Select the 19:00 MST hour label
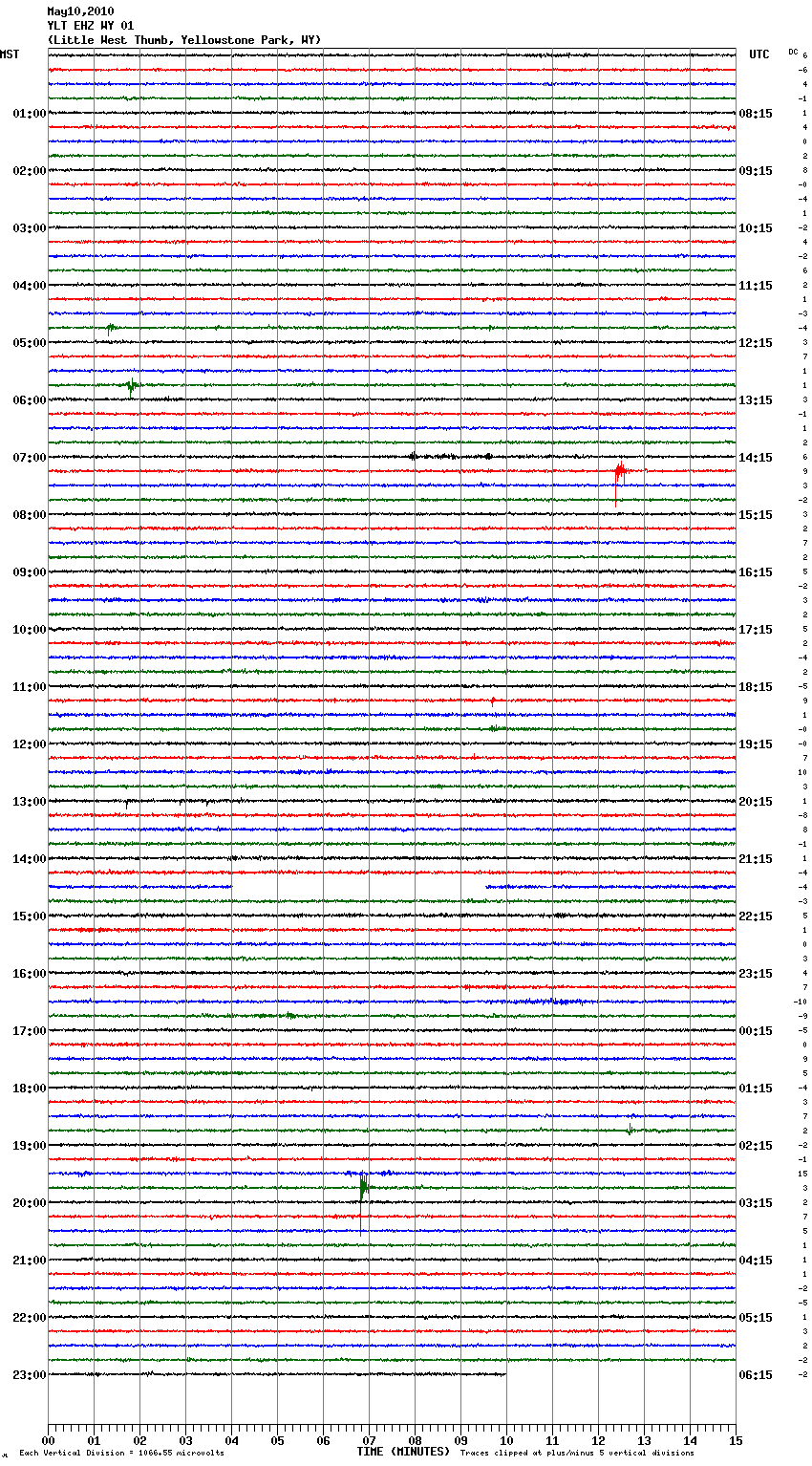Image resolution: width=812 pixels, height=1466 pixels. (x=30, y=1146)
